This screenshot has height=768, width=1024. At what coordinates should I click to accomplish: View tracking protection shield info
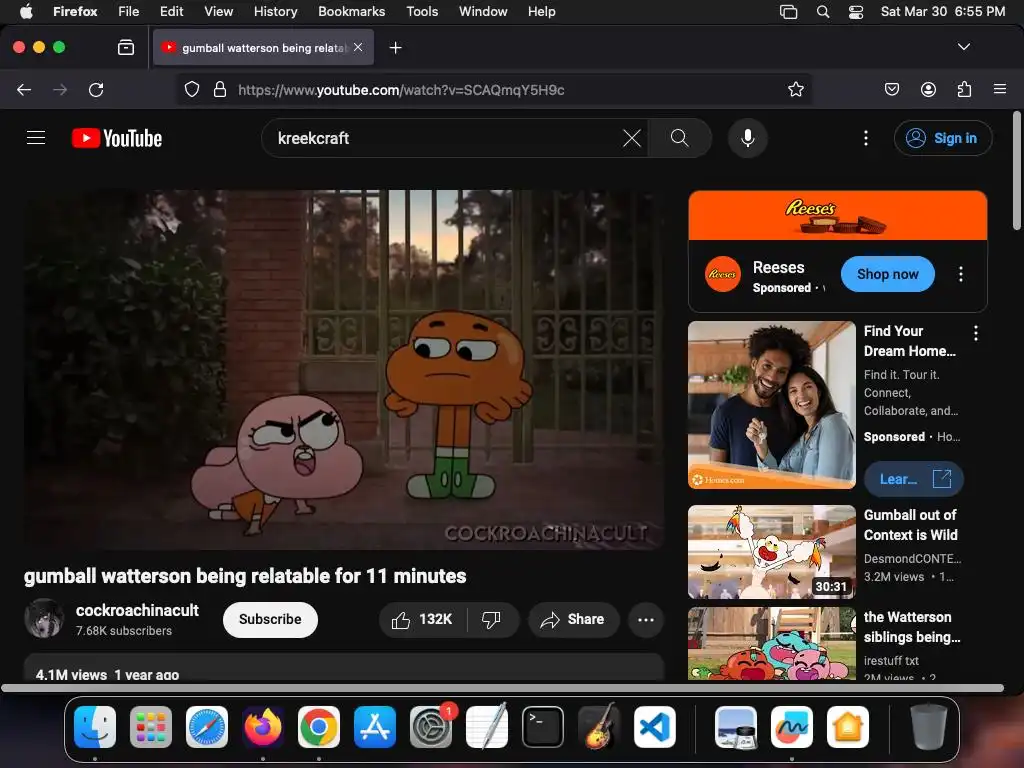(x=191, y=89)
